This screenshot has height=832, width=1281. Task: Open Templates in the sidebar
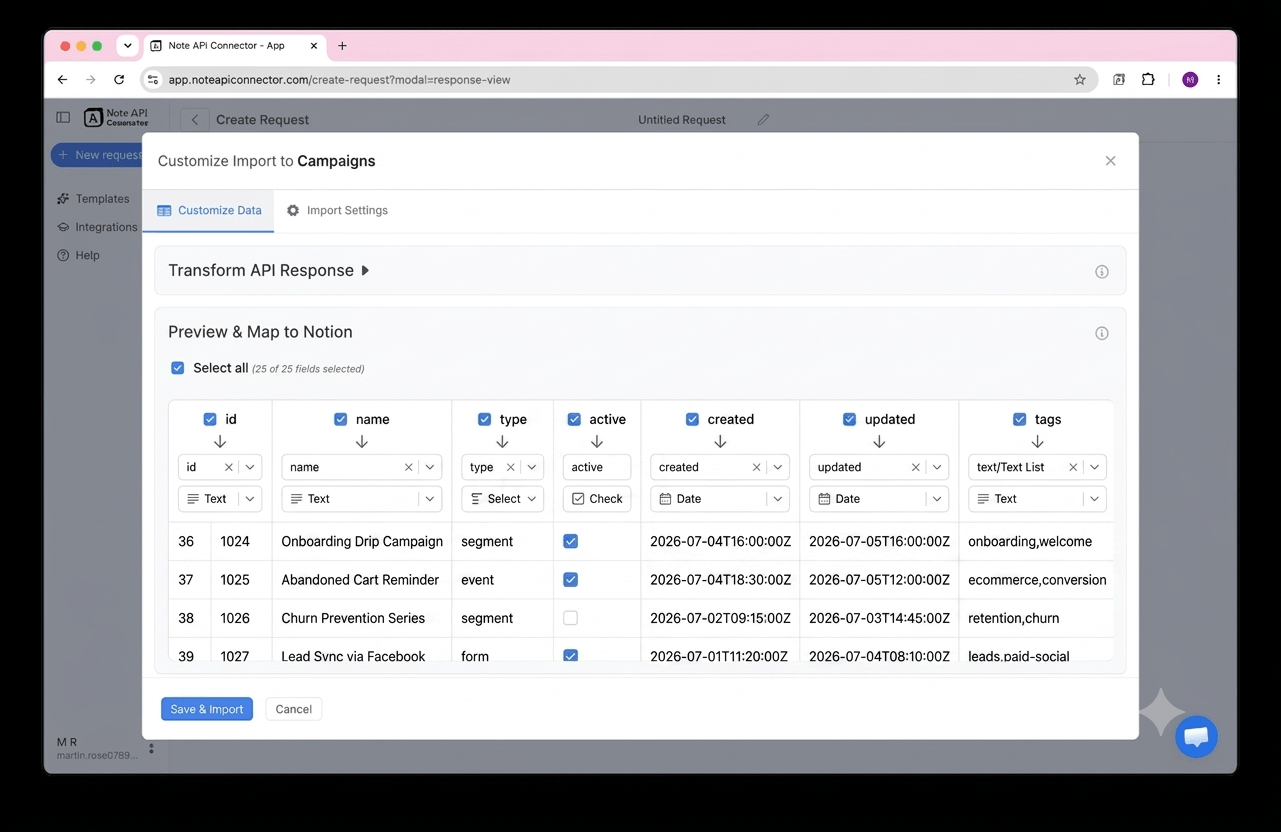tap(93, 199)
